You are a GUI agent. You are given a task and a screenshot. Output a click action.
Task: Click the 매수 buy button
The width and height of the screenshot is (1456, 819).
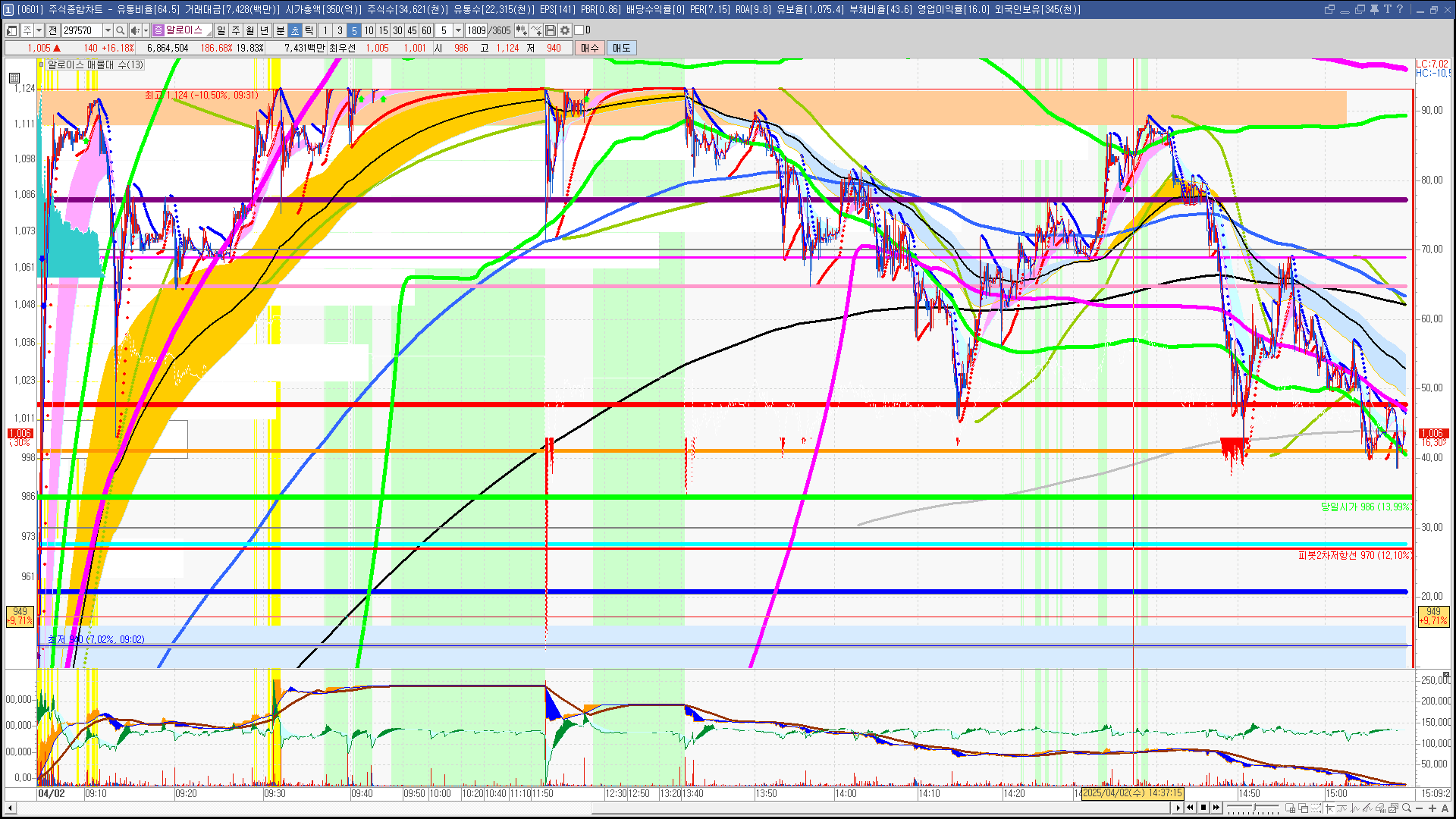(590, 48)
